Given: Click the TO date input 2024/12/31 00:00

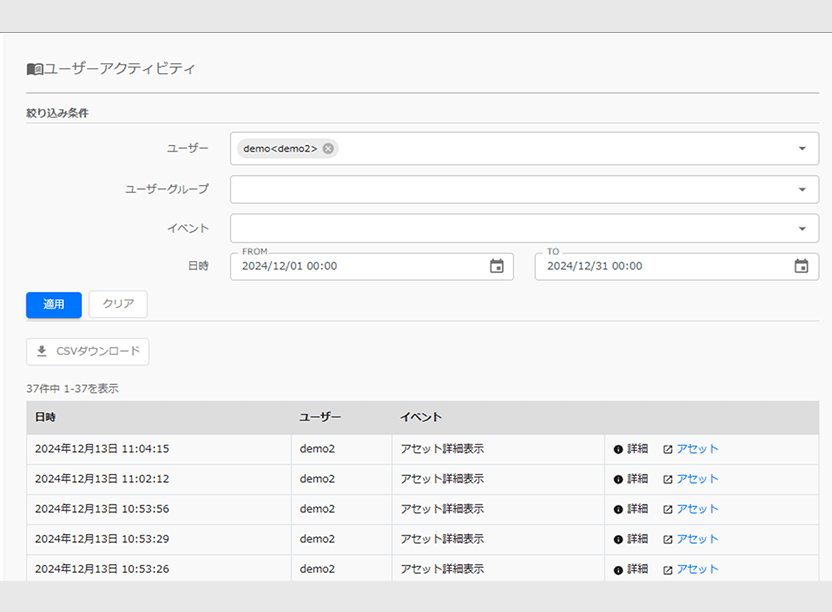Looking at the screenshot, I should [x=677, y=266].
